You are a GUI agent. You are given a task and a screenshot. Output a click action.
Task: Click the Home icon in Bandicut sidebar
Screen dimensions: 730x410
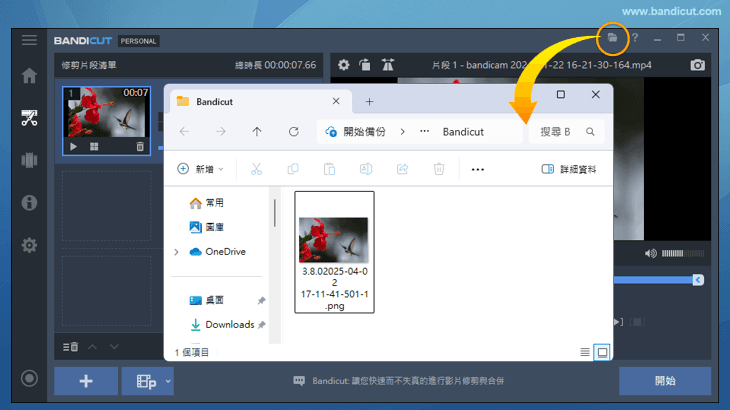29,76
